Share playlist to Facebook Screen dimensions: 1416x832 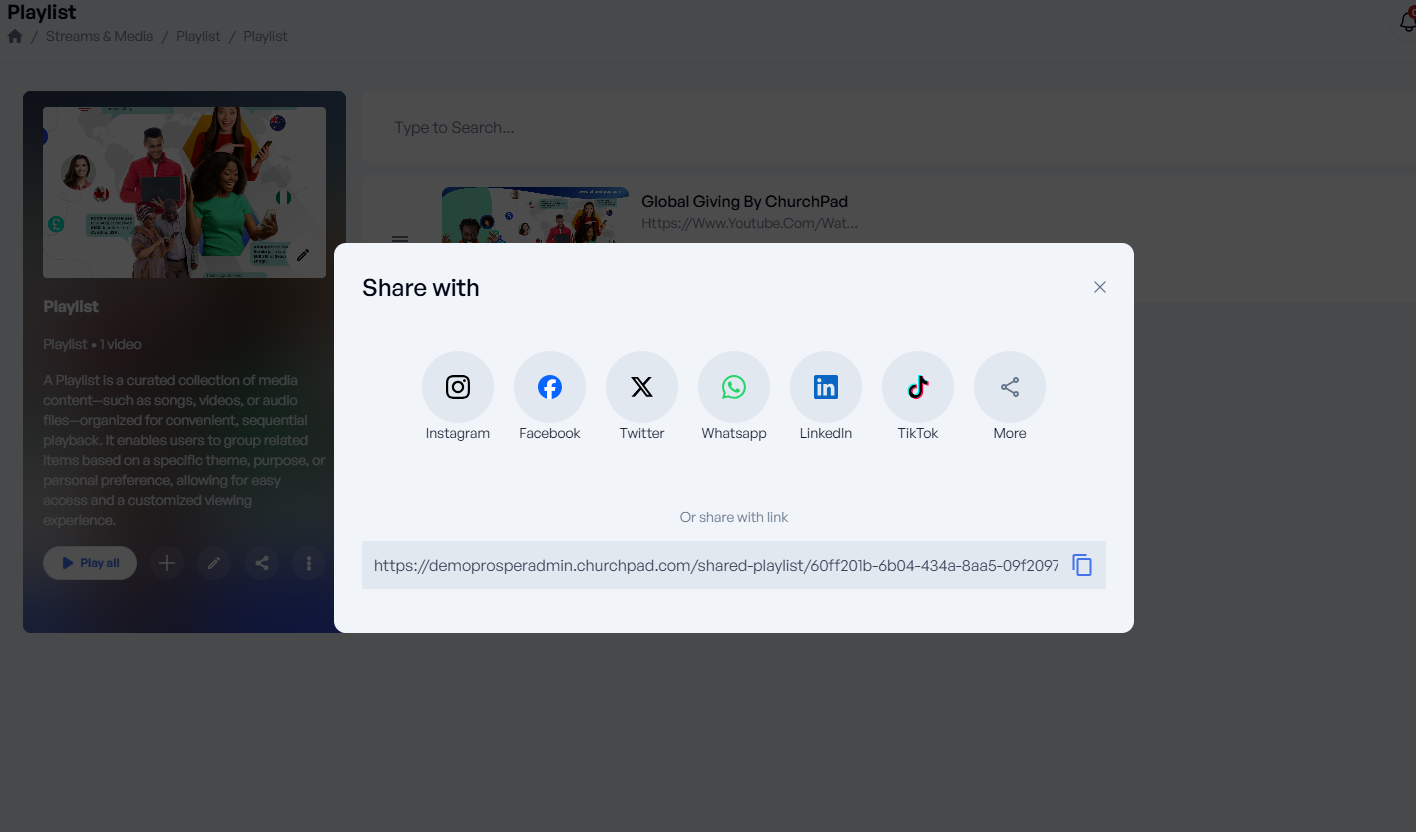tap(550, 387)
